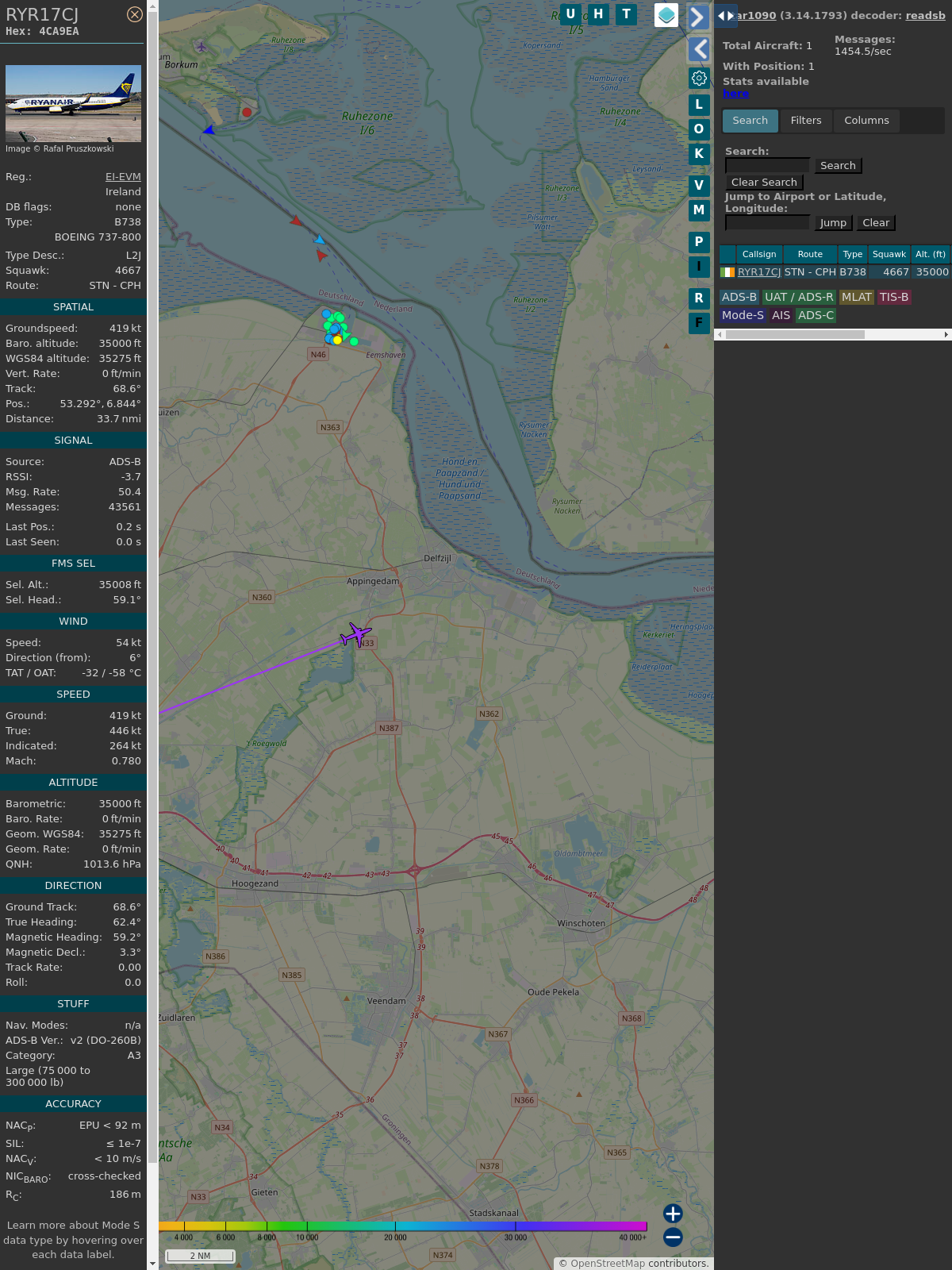Image resolution: width=952 pixels, height=1270 pixels.
Task: Click the zoom out minus button
Action: tap(673, 1237)
